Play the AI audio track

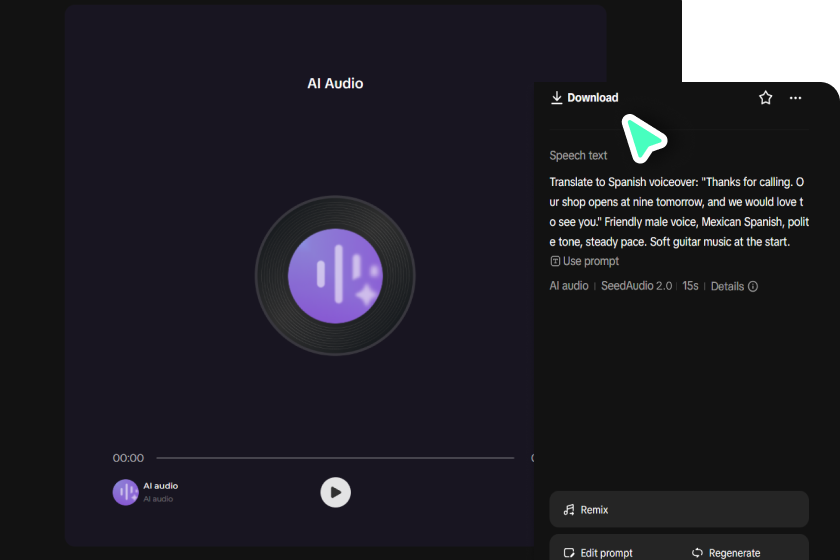pyautogui.click(x=335, y=492)
